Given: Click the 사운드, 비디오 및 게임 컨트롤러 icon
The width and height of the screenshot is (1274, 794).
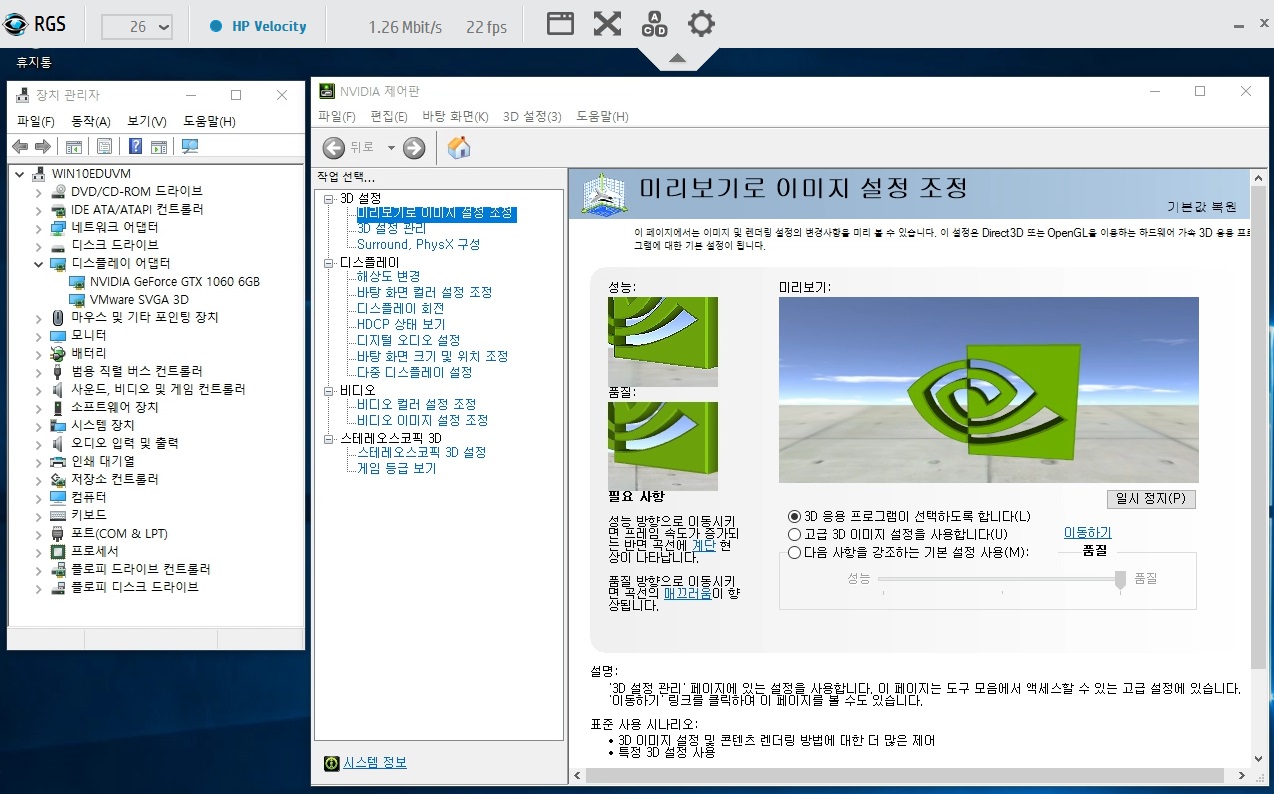Looking at the screenshot, I should point(58,389).
